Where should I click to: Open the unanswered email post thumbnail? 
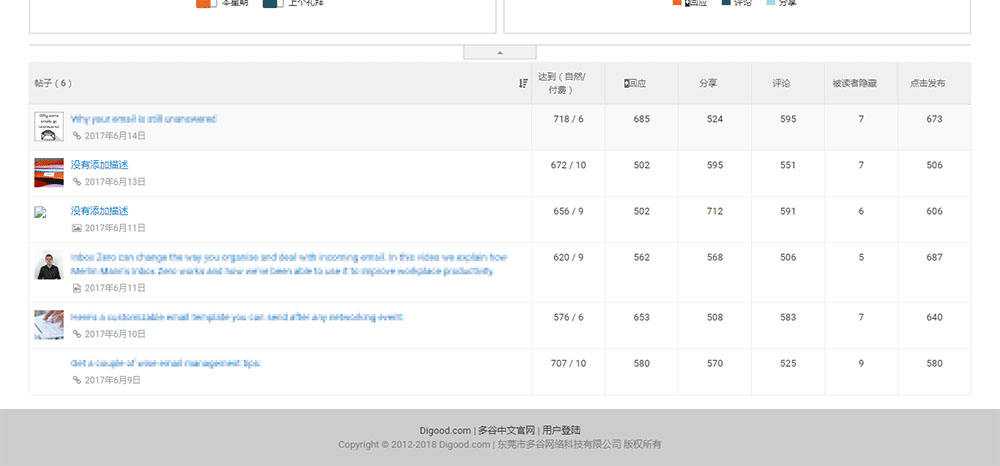click(48, 127)
